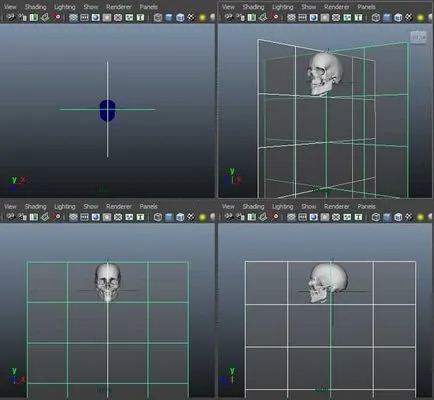Viewport: 434px width, 400px height.
Task: Open Renderer menu in side view panel
Action: point(337,206)
